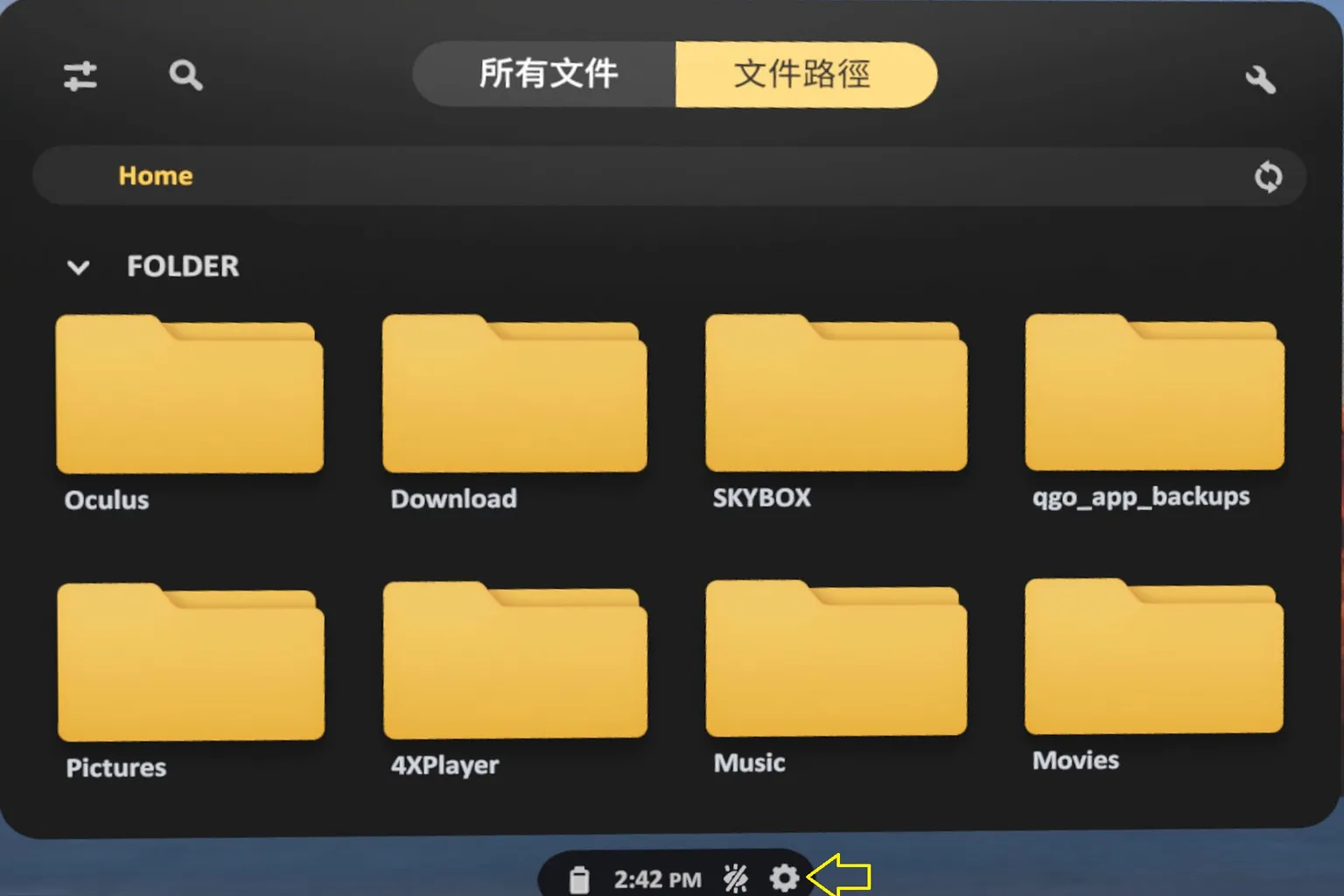
Task: Click the Pictures label text
Action: [116, 767]
